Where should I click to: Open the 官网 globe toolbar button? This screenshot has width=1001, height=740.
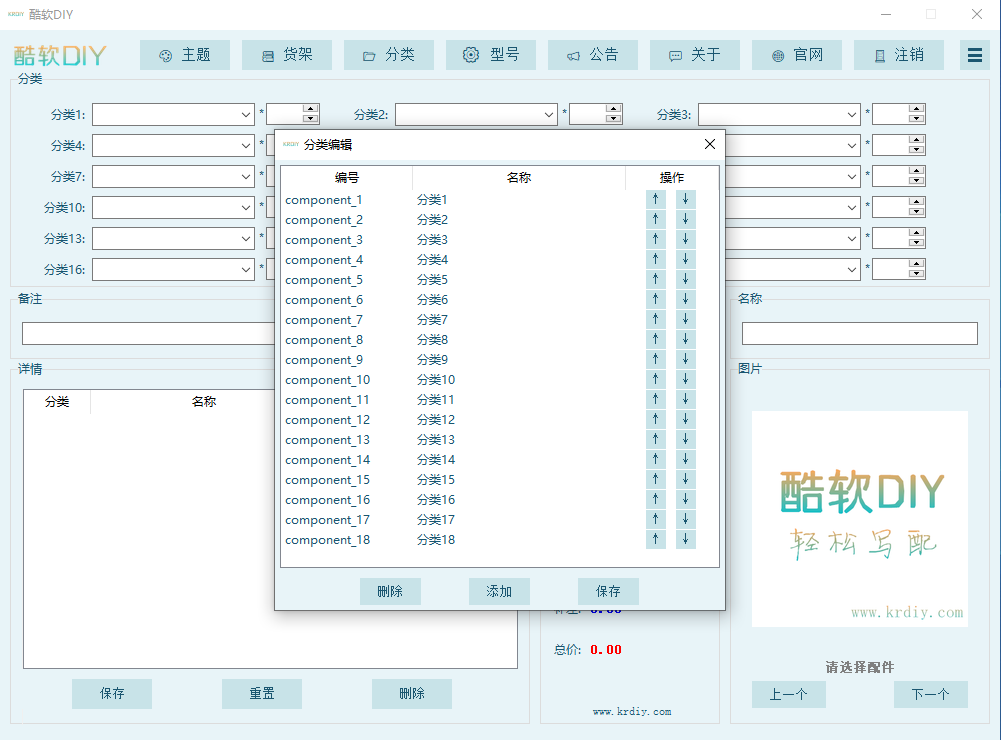pyautogui.click(x=797, y=55)
